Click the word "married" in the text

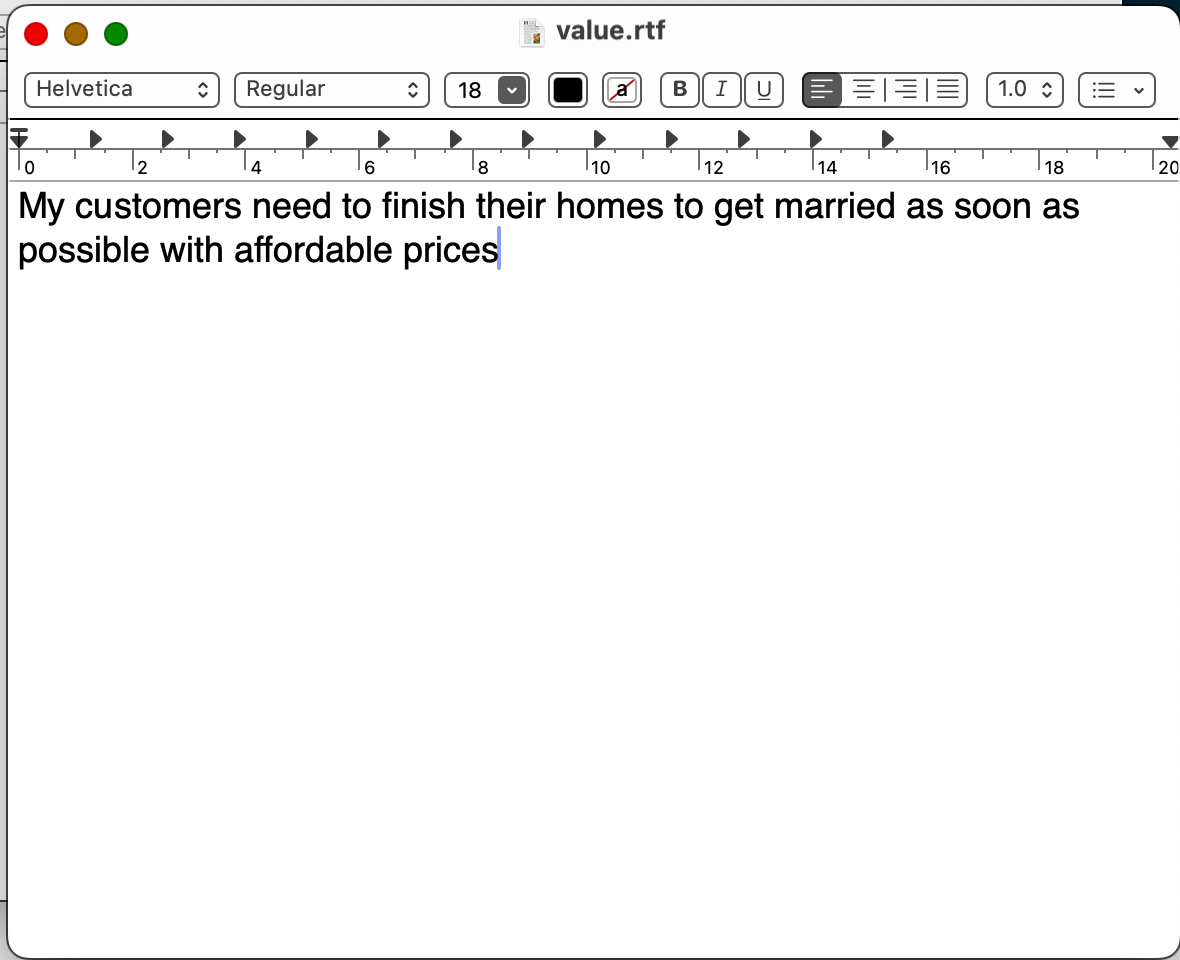[x=835, y=206]
